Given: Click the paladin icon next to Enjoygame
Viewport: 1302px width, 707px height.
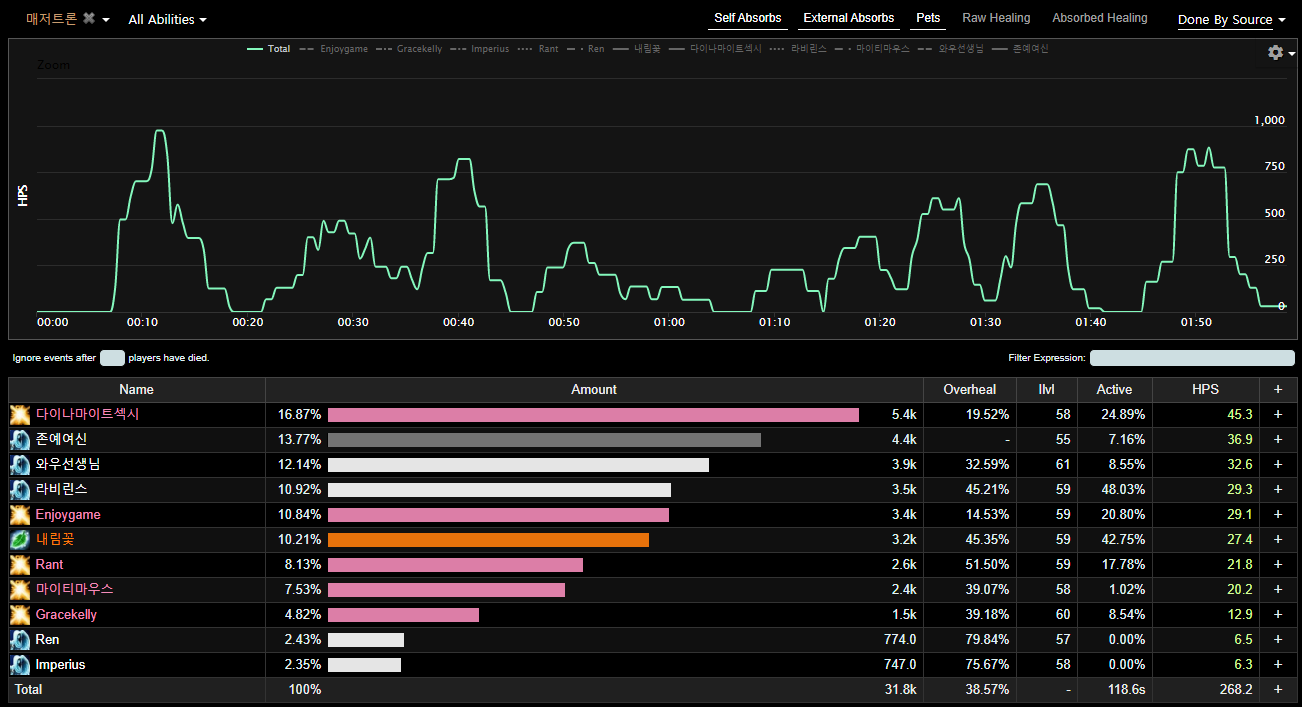Looking at the screenshot, I should click(20, 515).
